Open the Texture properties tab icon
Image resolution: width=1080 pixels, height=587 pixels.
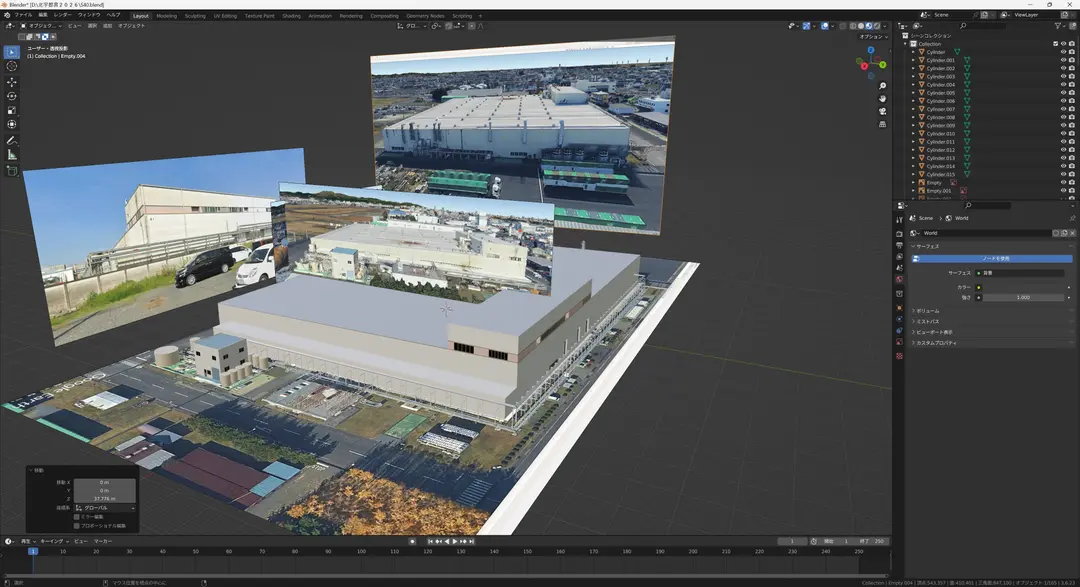[899, 356]
